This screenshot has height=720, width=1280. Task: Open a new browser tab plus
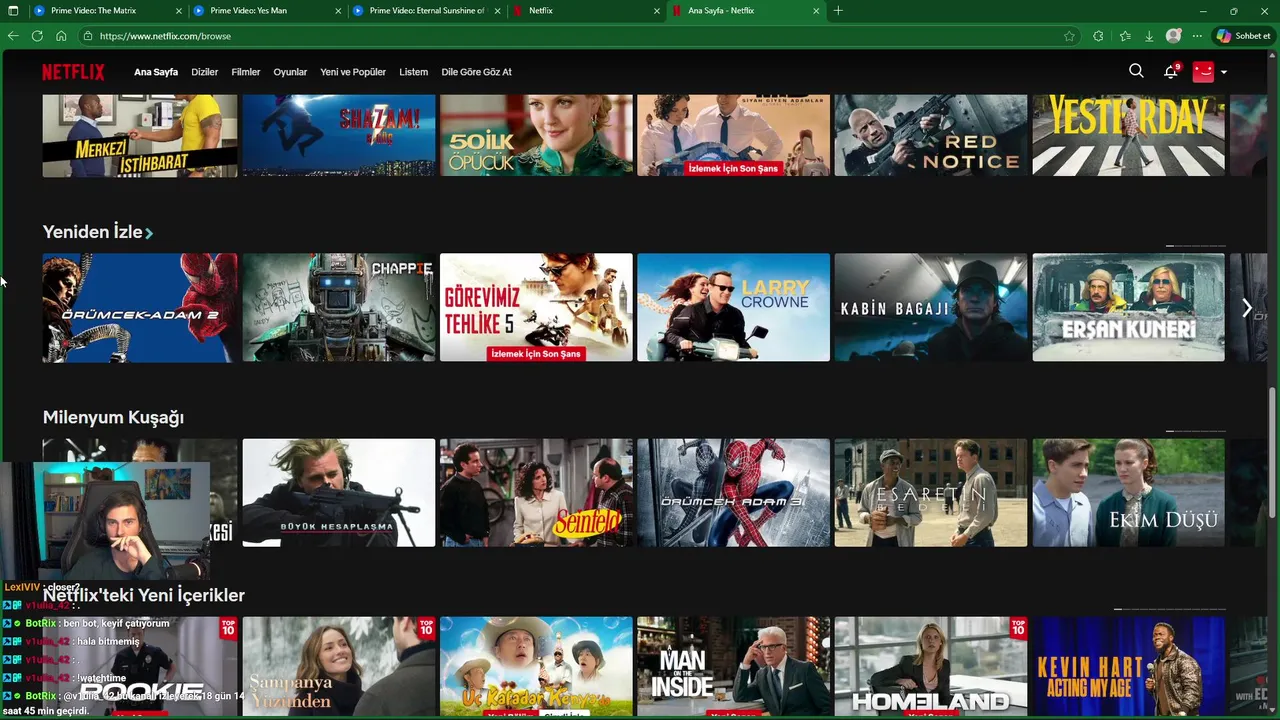pyautogui.click(x=838, y=11)
